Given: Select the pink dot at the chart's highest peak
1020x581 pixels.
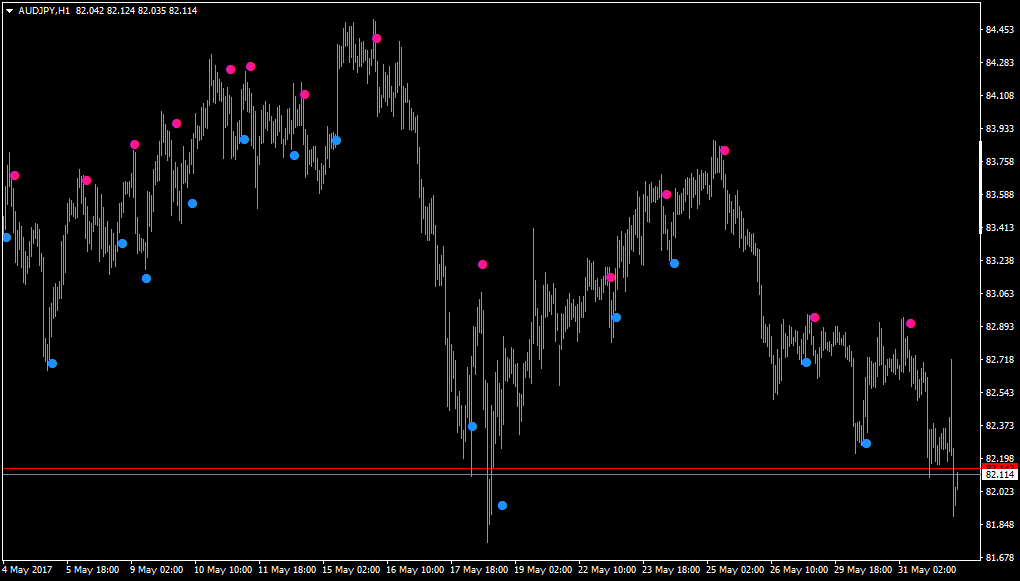Looking at the screenshot, I should click(x=376, y=38).
